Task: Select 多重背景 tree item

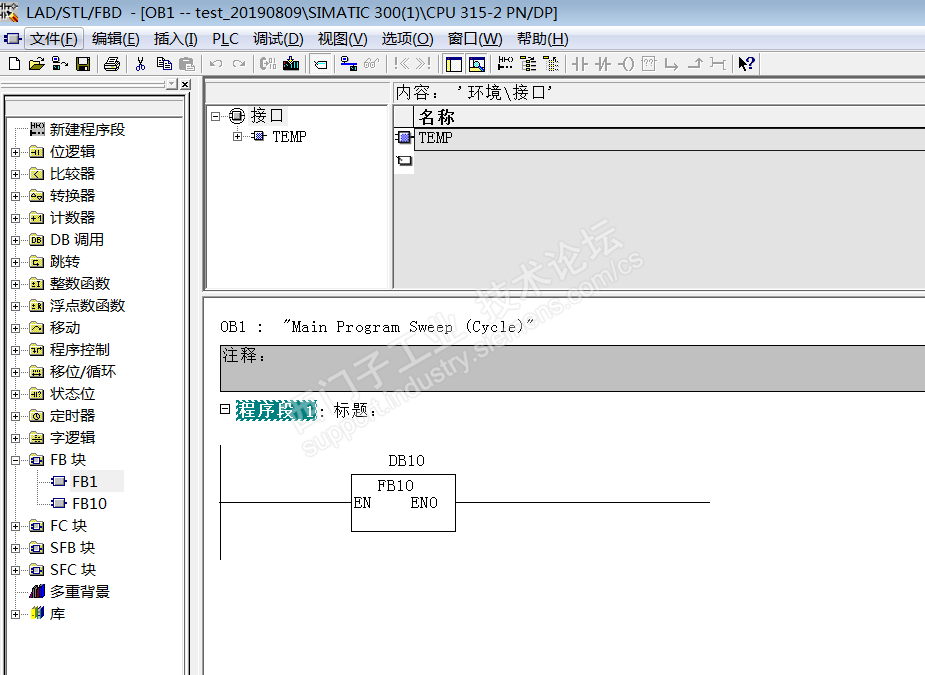Action: [x=80, y=592]
